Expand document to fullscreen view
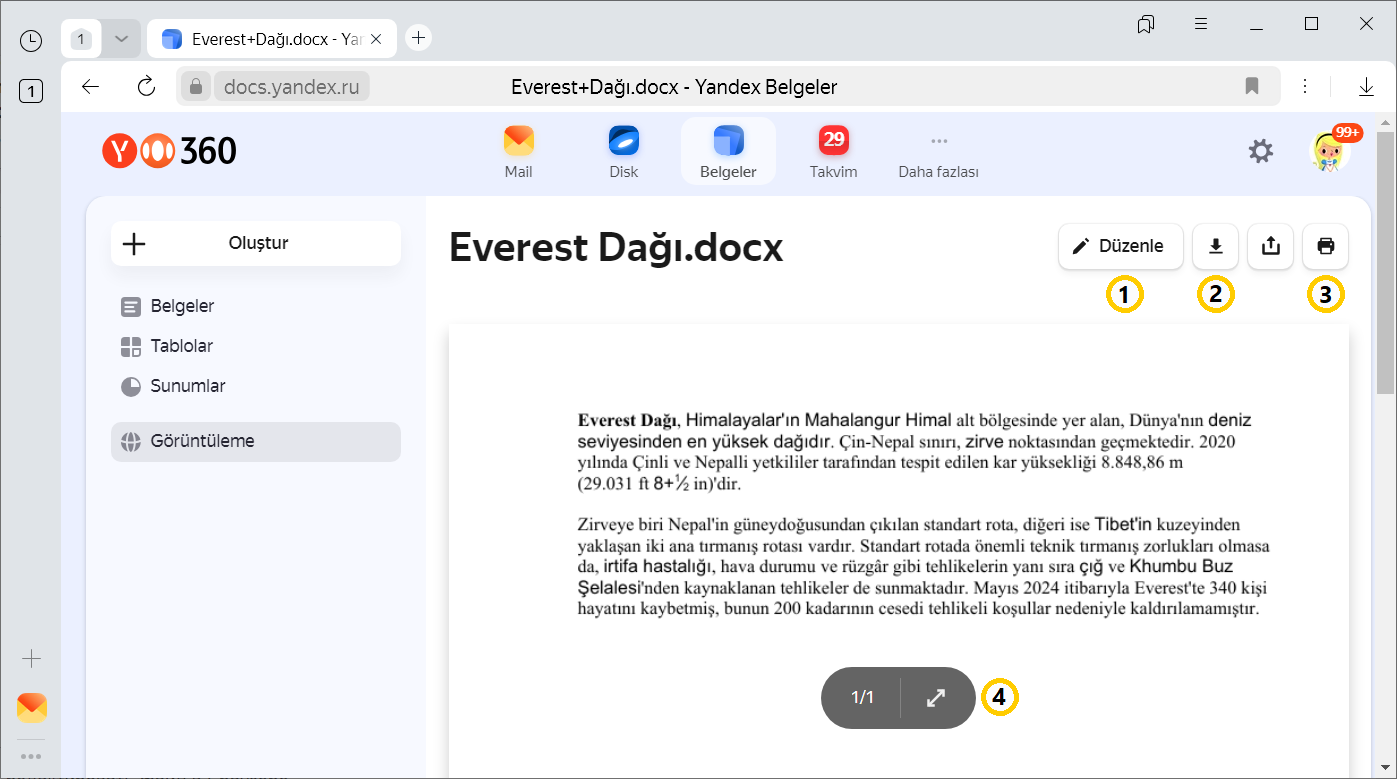The width and height of the screenshot is (1397, 779). 936,698
